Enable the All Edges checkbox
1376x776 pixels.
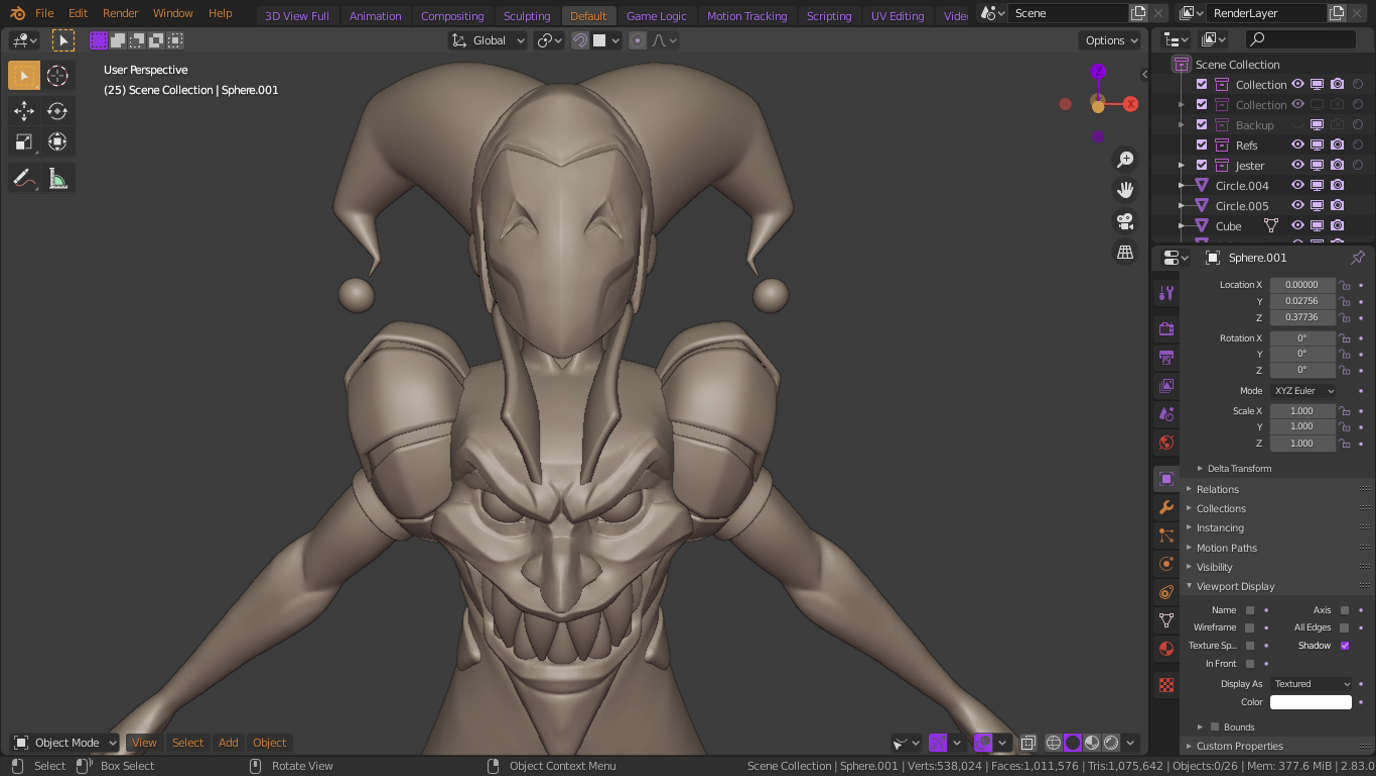(x=1345, y=628)
